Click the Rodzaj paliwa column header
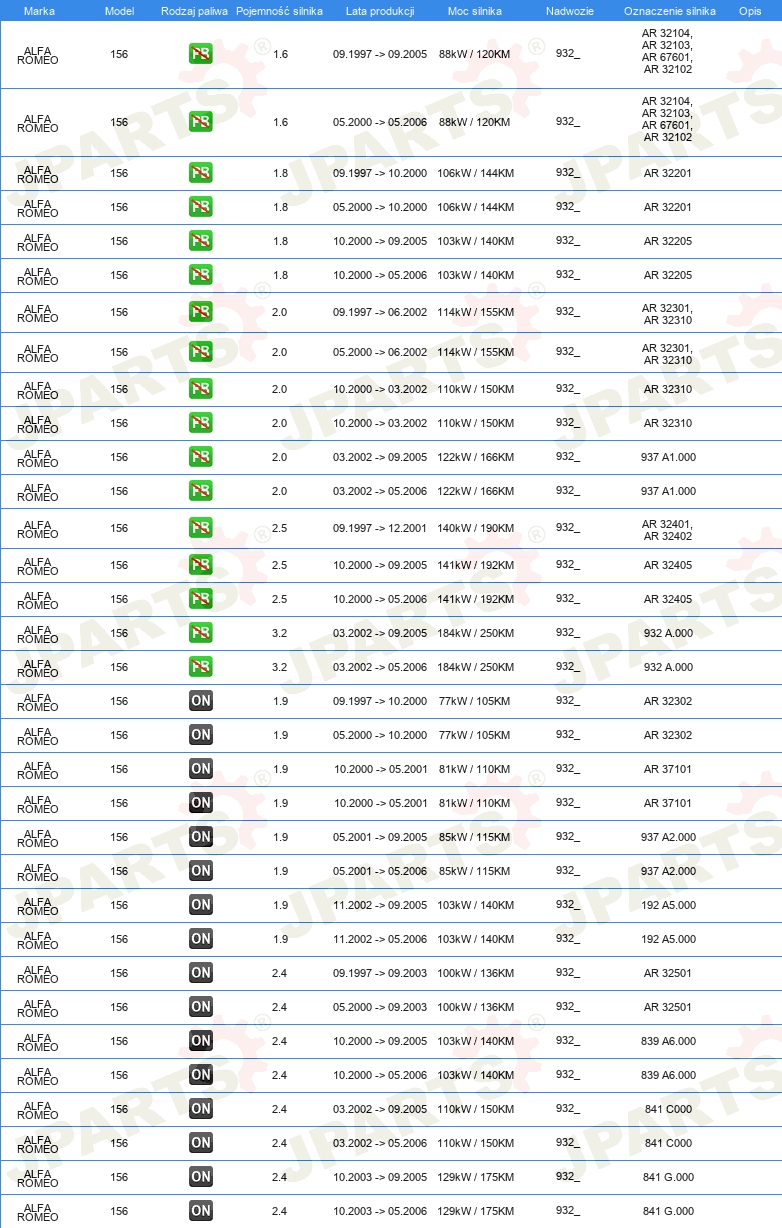This screenshot has height=1228, width=782. coord(195,10)
